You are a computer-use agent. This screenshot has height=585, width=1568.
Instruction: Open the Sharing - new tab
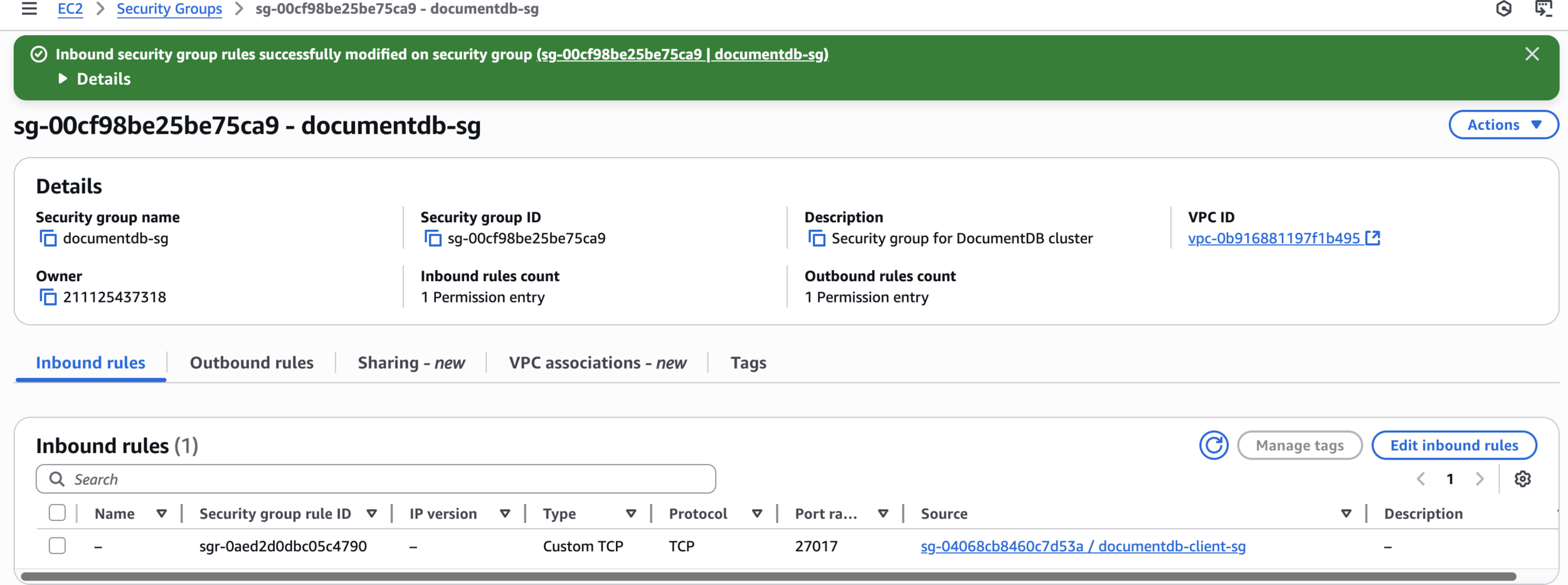point(411,363)
